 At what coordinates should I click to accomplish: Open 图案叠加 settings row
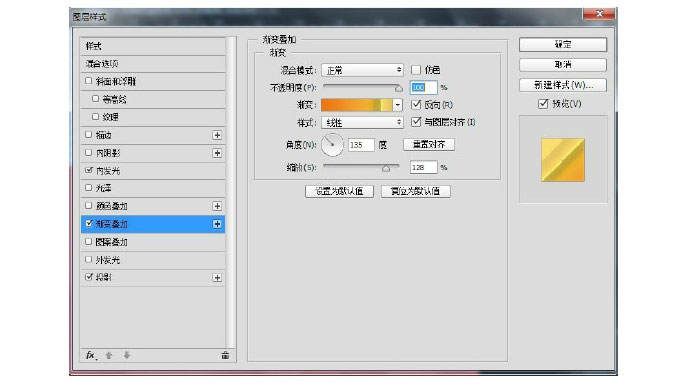[153, 242]
